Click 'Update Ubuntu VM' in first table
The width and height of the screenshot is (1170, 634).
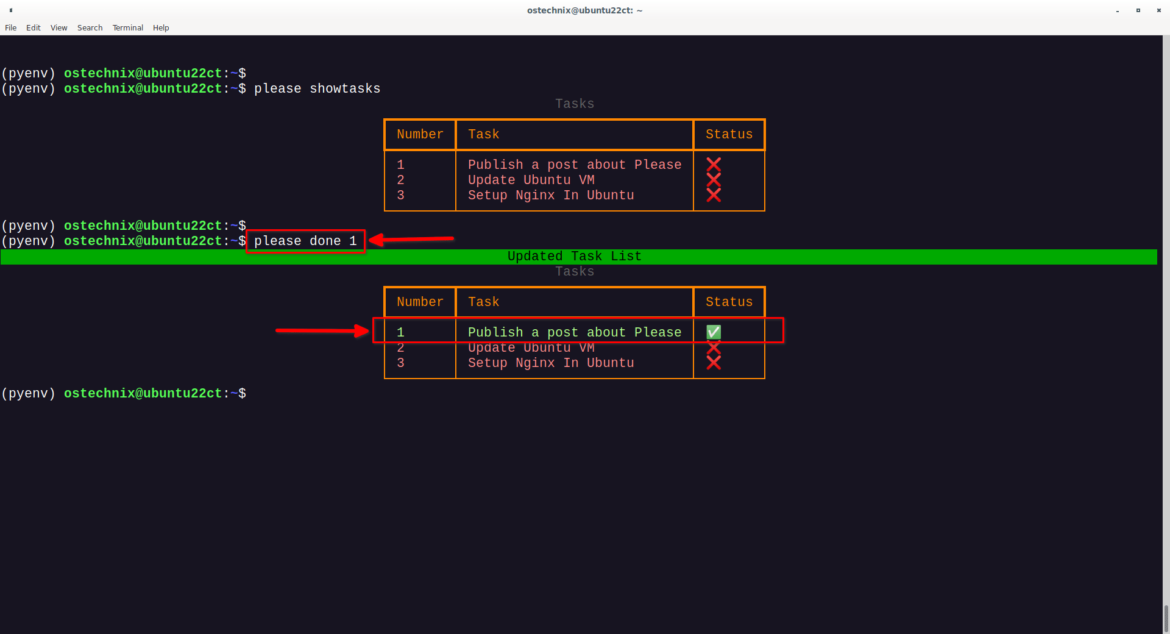coord(531,180)
